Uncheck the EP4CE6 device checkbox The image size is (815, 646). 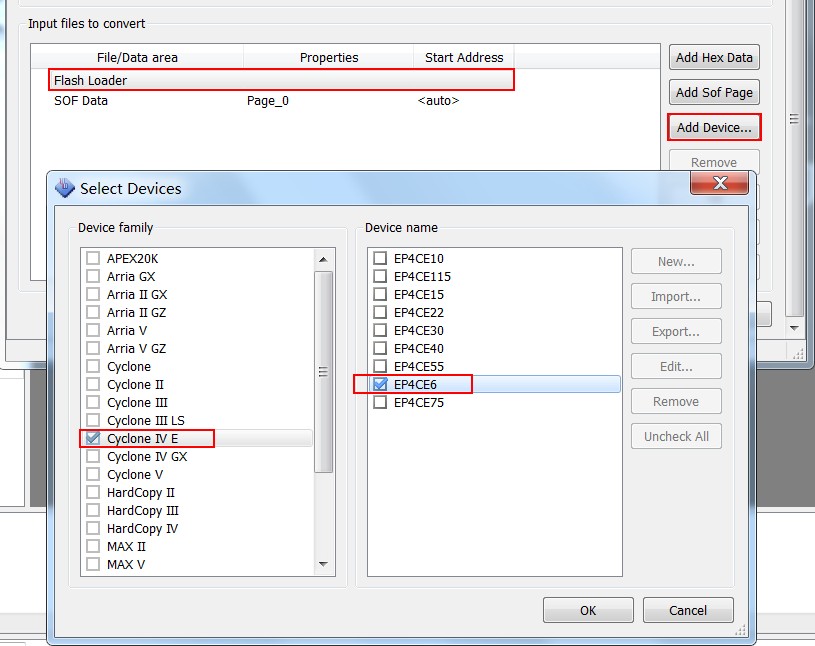[x=380, y=384]
